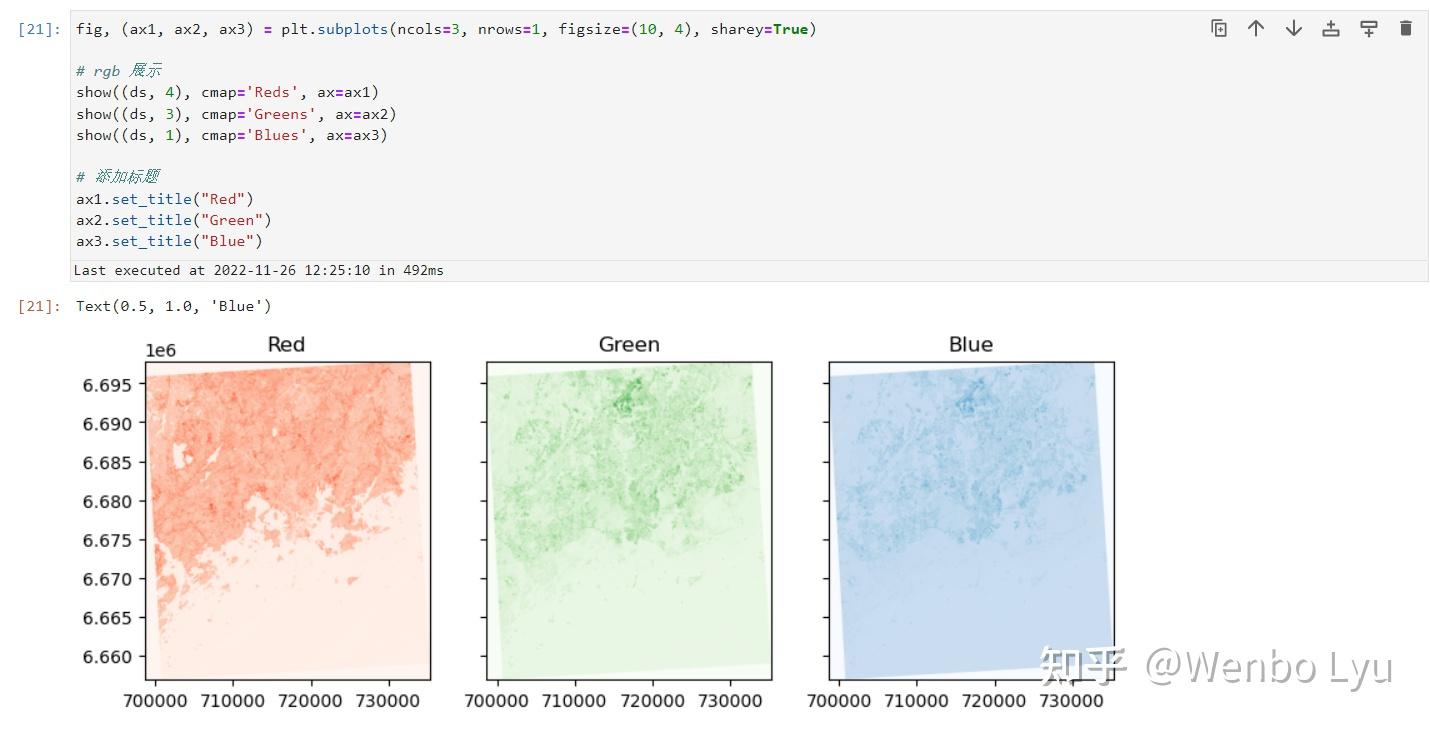Click the Last executed timestamp text

(x=258, y=270)
